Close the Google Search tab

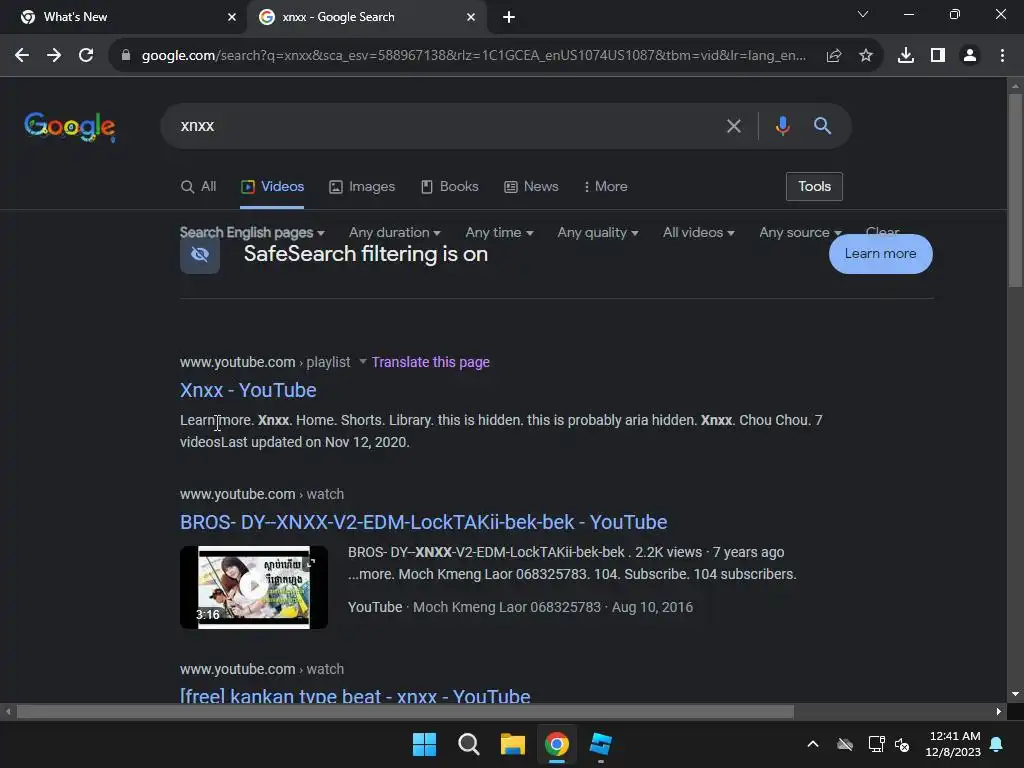tap(471, 17)
